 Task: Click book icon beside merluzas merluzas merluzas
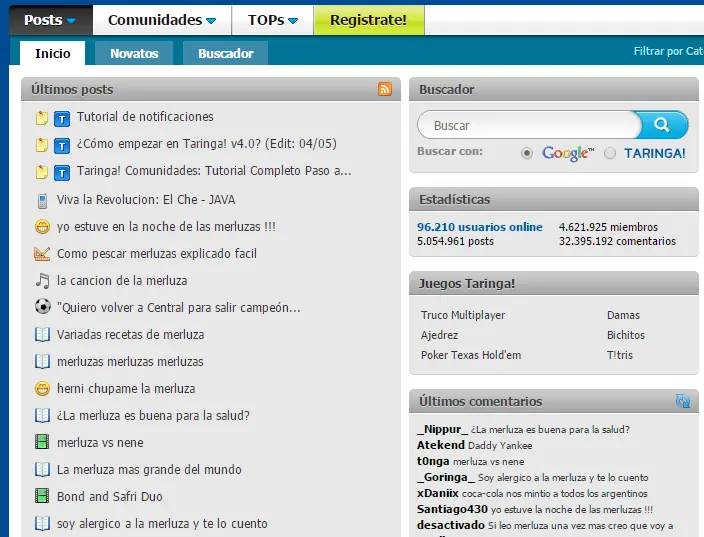click(42, 361)
